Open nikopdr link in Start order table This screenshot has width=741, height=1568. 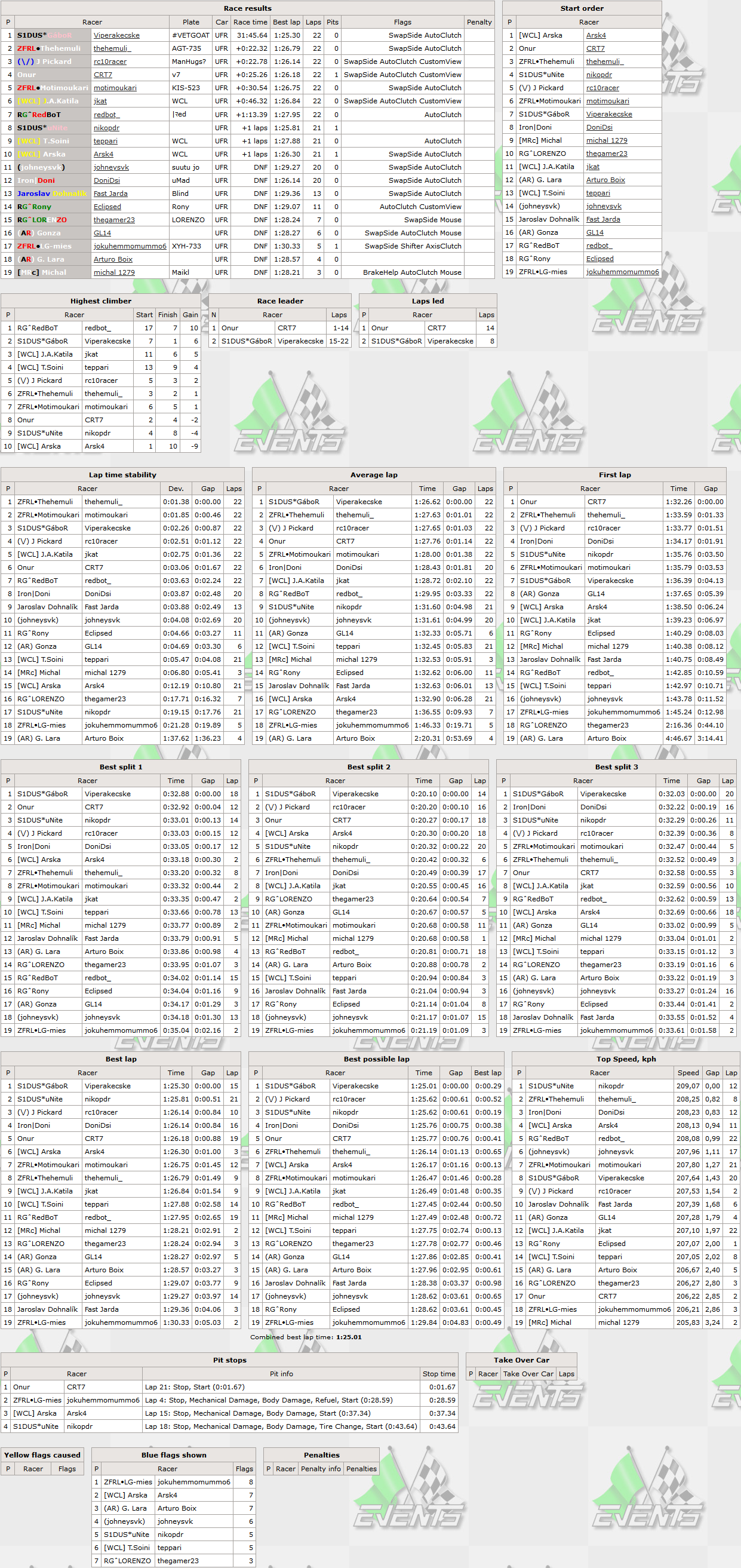[x=599, y=75]
